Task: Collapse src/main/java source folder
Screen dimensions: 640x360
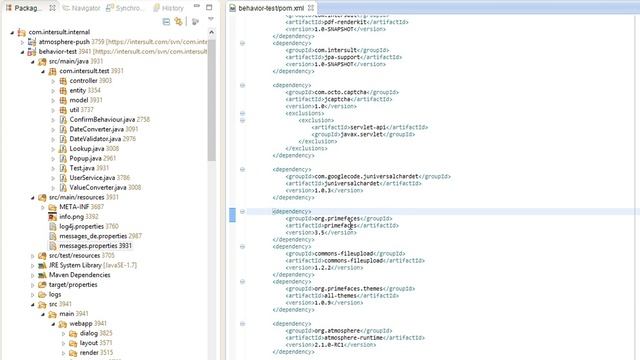Action: pos(33,62)
